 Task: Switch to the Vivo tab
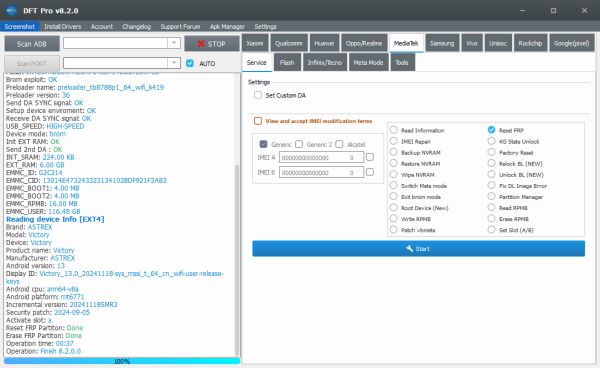472,43
